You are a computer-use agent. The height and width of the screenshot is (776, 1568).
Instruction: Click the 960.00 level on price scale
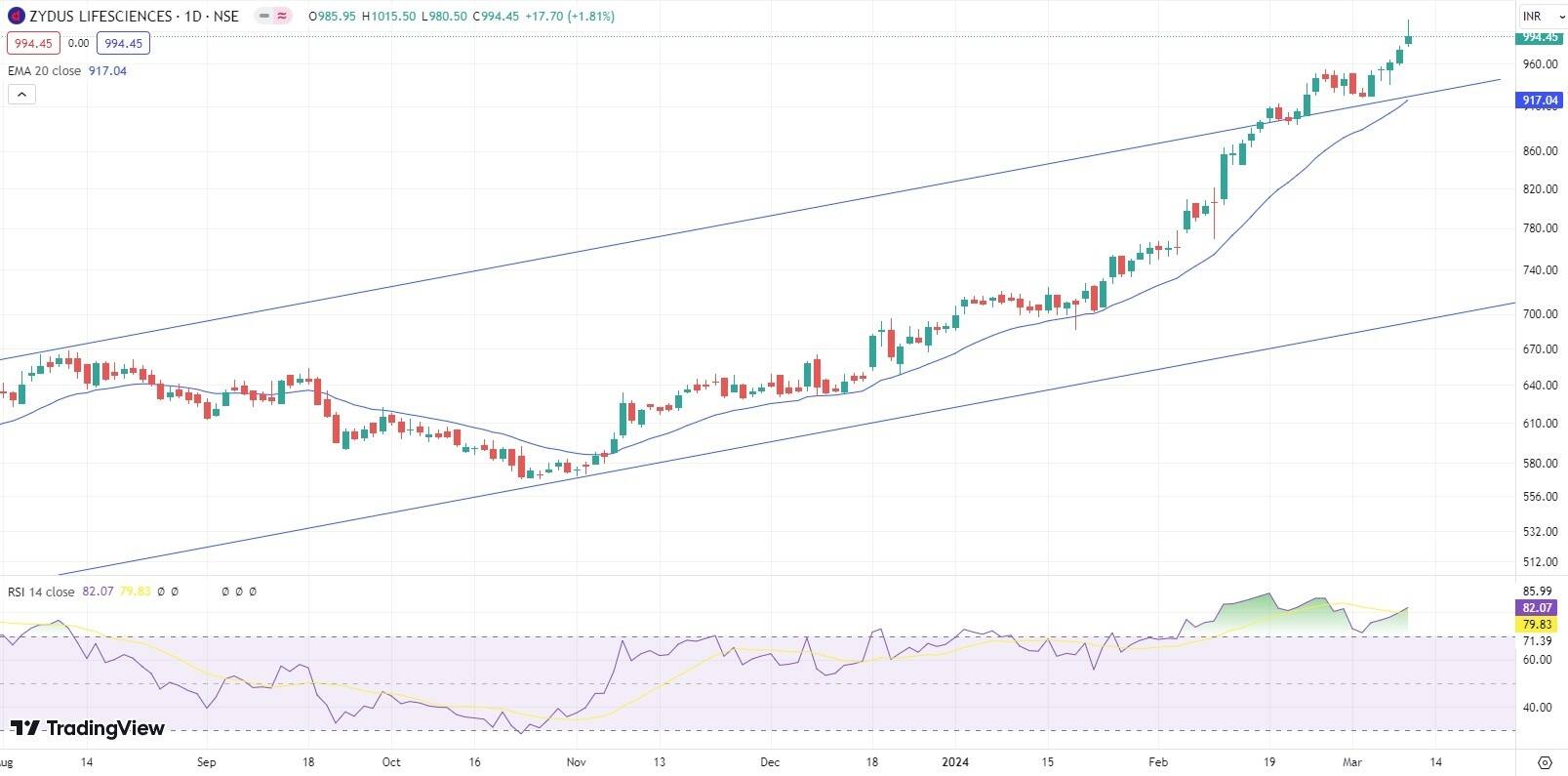pos(1540,64)
